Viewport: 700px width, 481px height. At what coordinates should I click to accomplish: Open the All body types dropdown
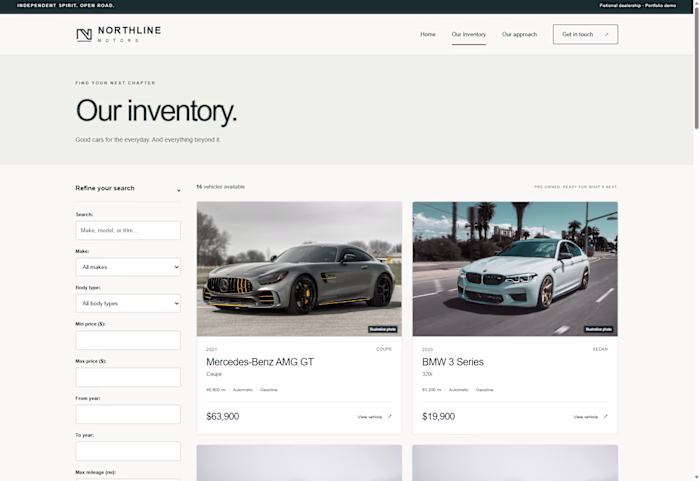(x=128, y=303)
